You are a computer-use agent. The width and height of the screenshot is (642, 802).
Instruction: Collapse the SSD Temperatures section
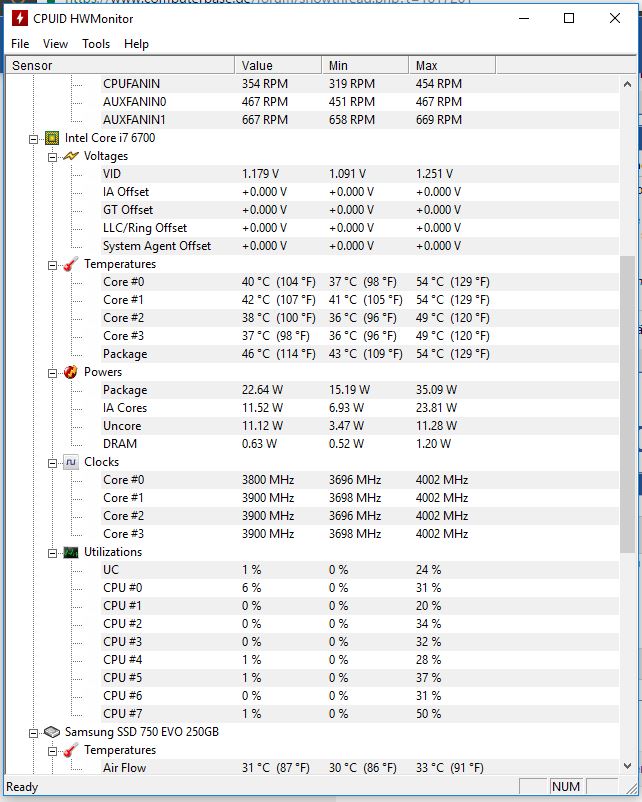(52, 751)
